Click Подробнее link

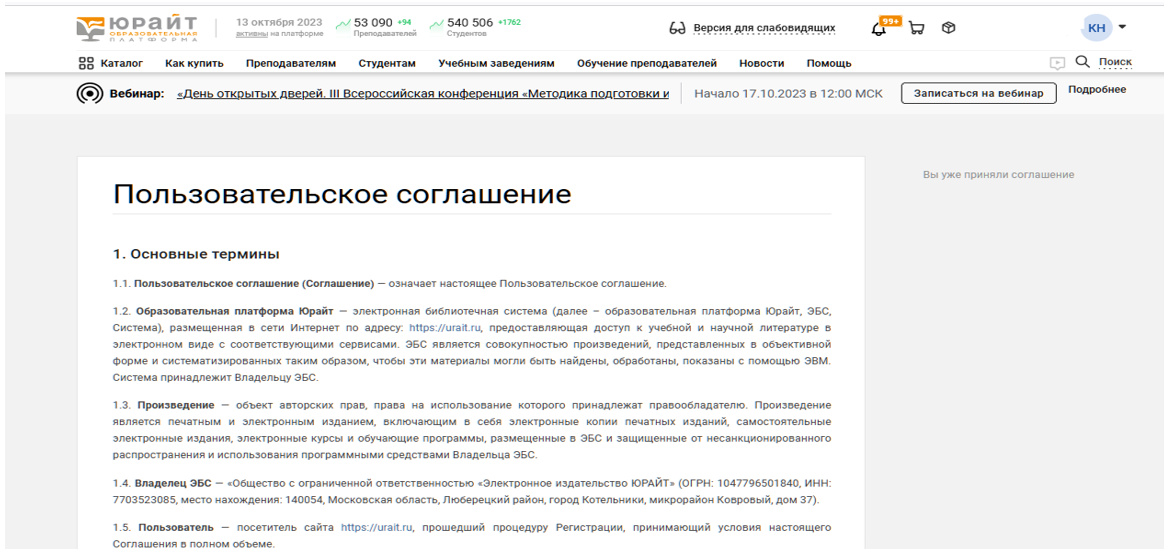1097,90
